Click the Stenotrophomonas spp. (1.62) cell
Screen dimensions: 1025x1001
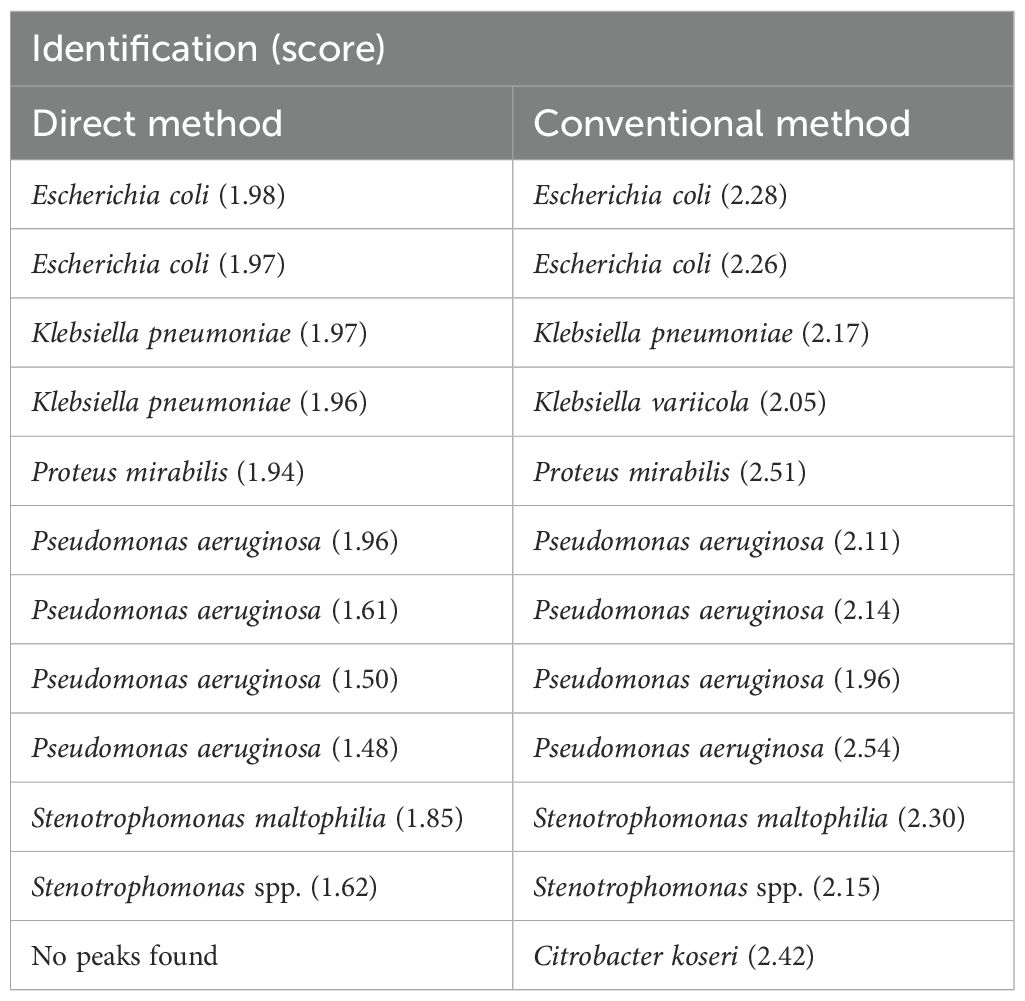click(204, 887)
